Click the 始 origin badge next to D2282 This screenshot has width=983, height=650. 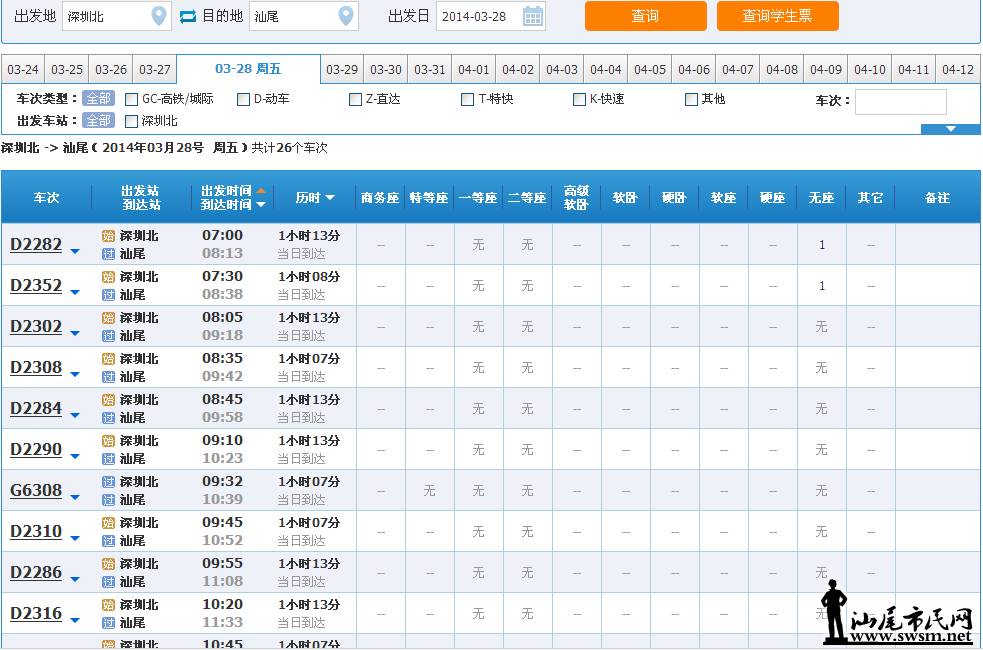click(x=108, y=235)
